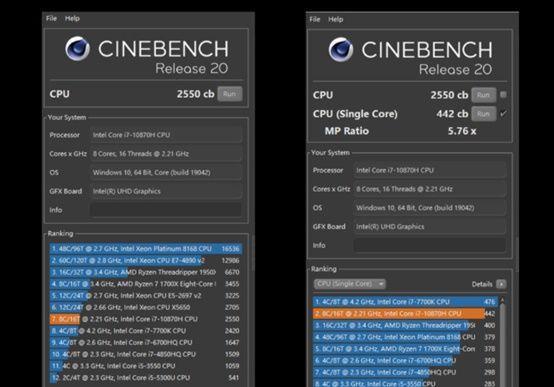The height and width of the screenshot is (387, 554).
Task: Open File menu in left Cinebench window
Action: click(x=51, y=18)
